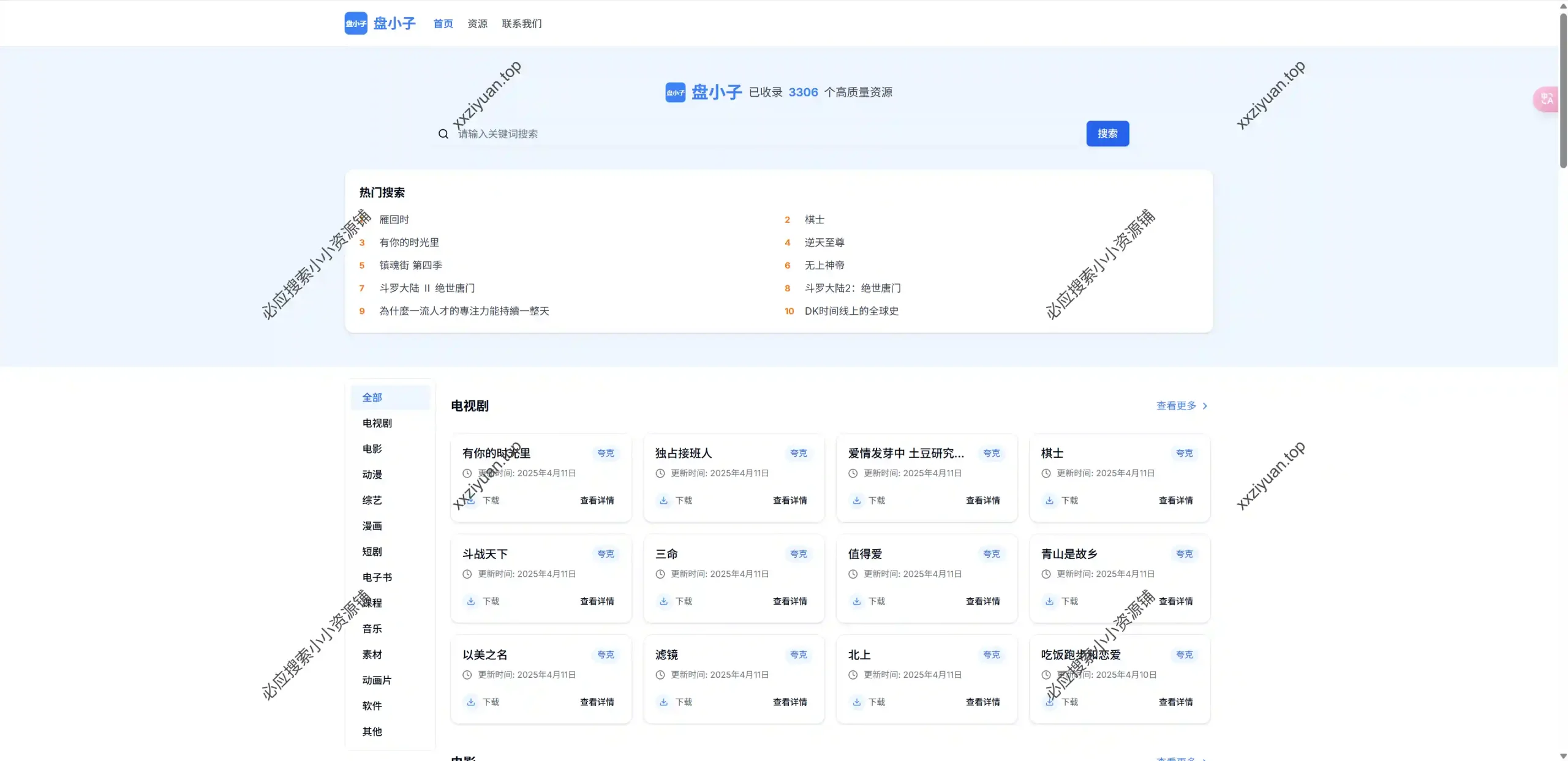Click the keyword search input field
This screenshot has height=761, width=1568.
[674, 133]
